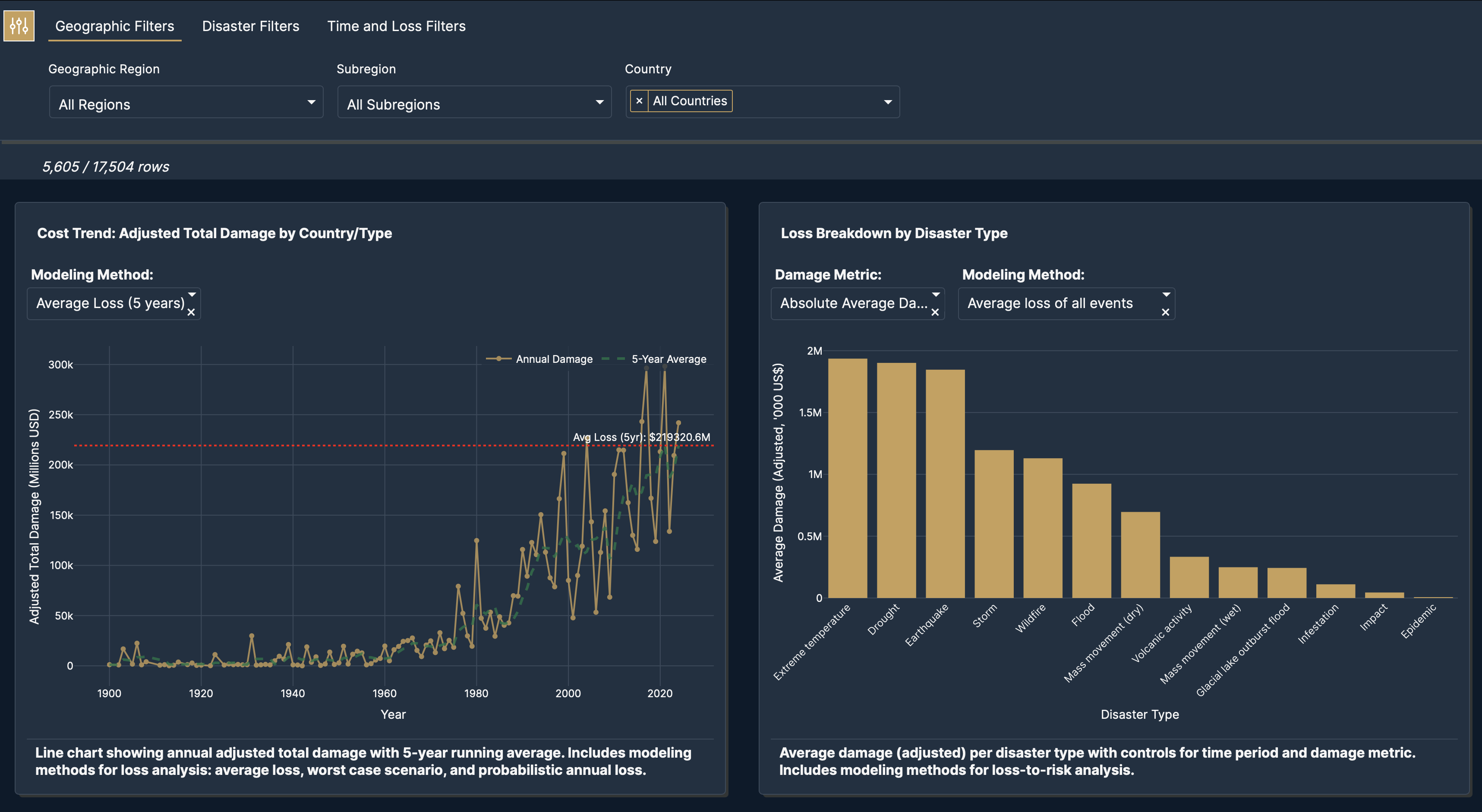The height and width of the screenshot is (812, 1482).
Task: Click the Extreme temperature bar
Action: pos(848,478)
